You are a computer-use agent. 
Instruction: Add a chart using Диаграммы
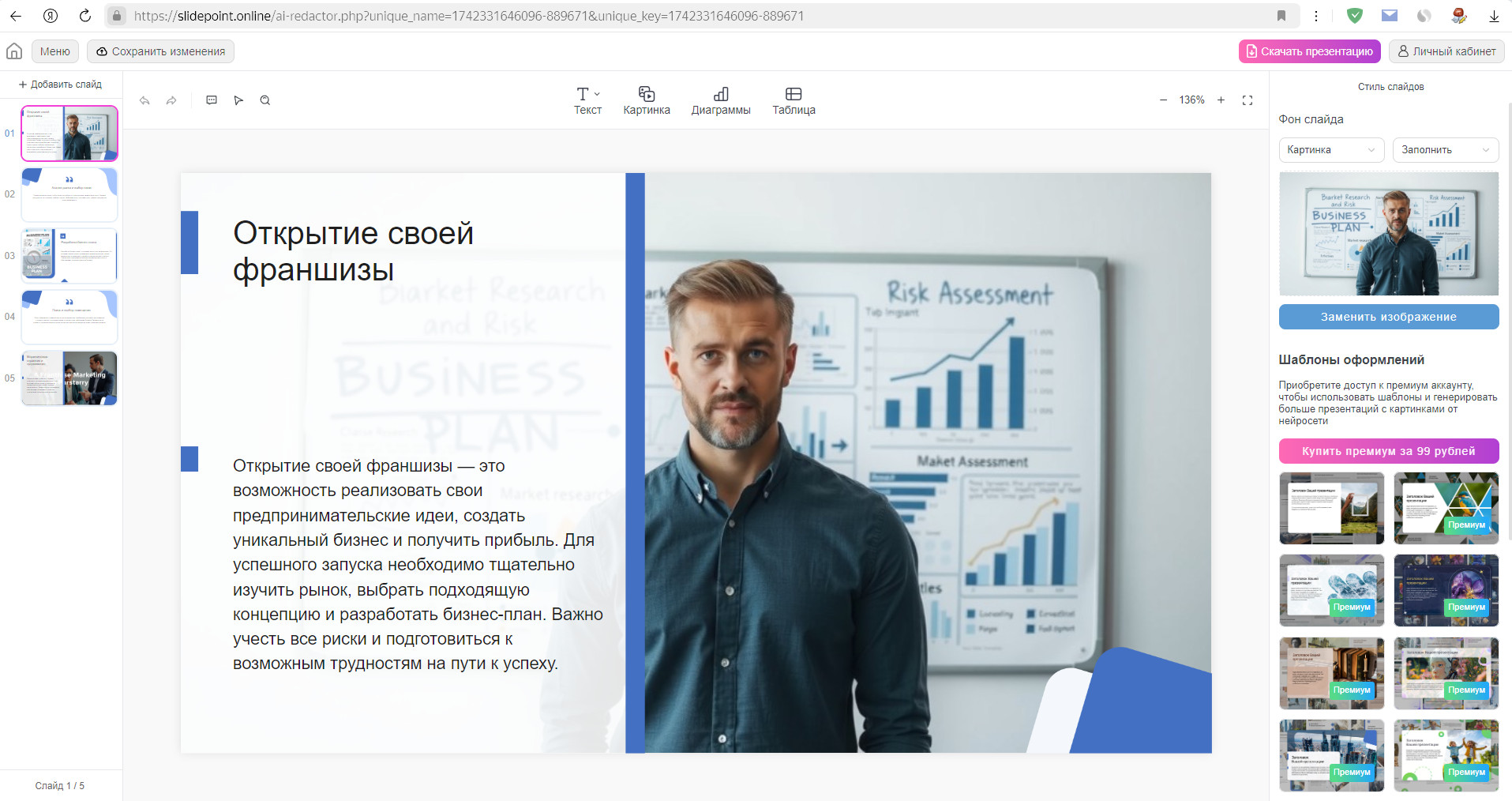point(721,101)
